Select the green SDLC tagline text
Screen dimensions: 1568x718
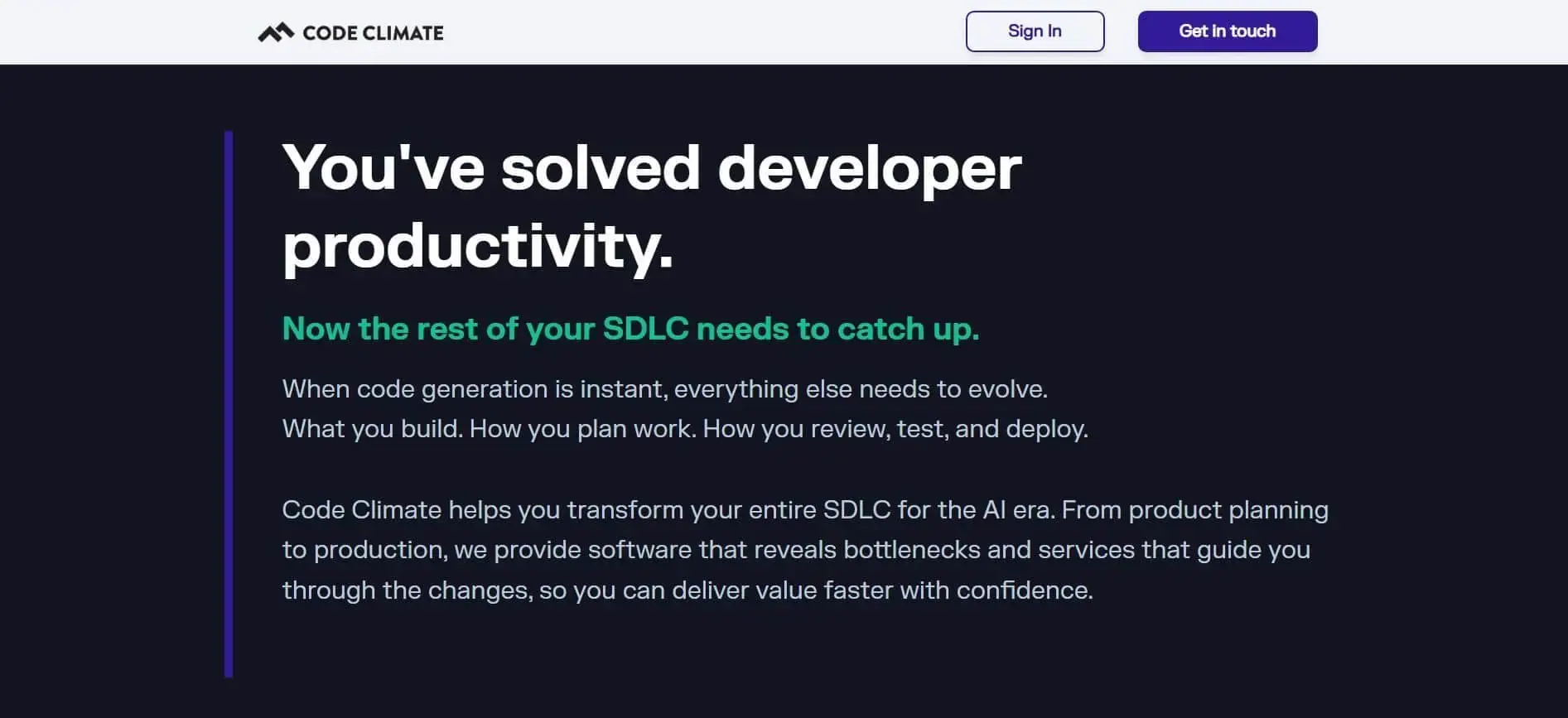pos(631,328)
